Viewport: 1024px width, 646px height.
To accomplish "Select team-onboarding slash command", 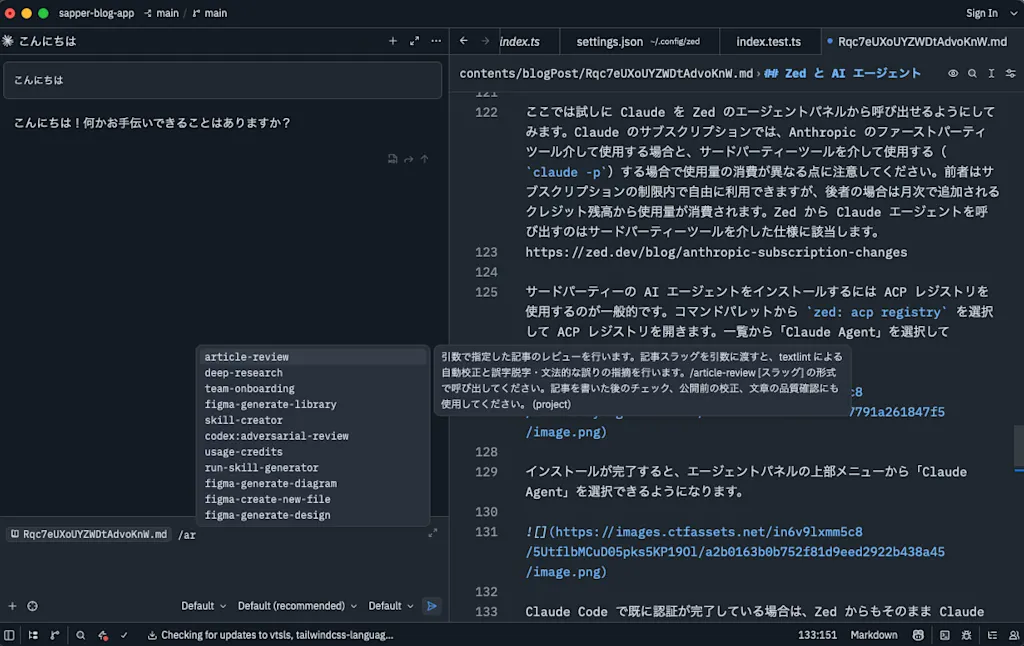I will [x=313, y=389].
